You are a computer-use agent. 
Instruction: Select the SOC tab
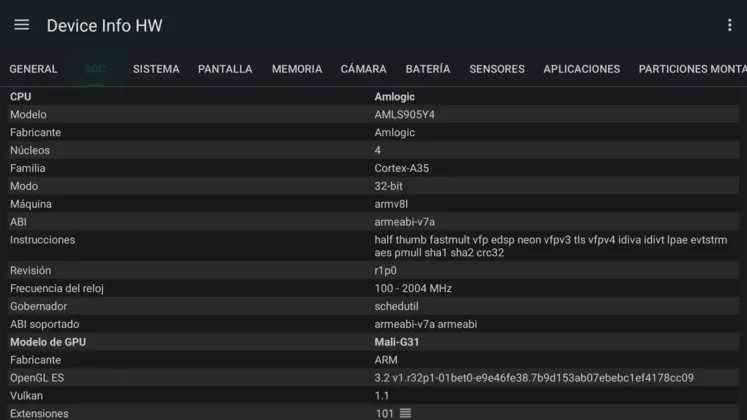[95, 69]
